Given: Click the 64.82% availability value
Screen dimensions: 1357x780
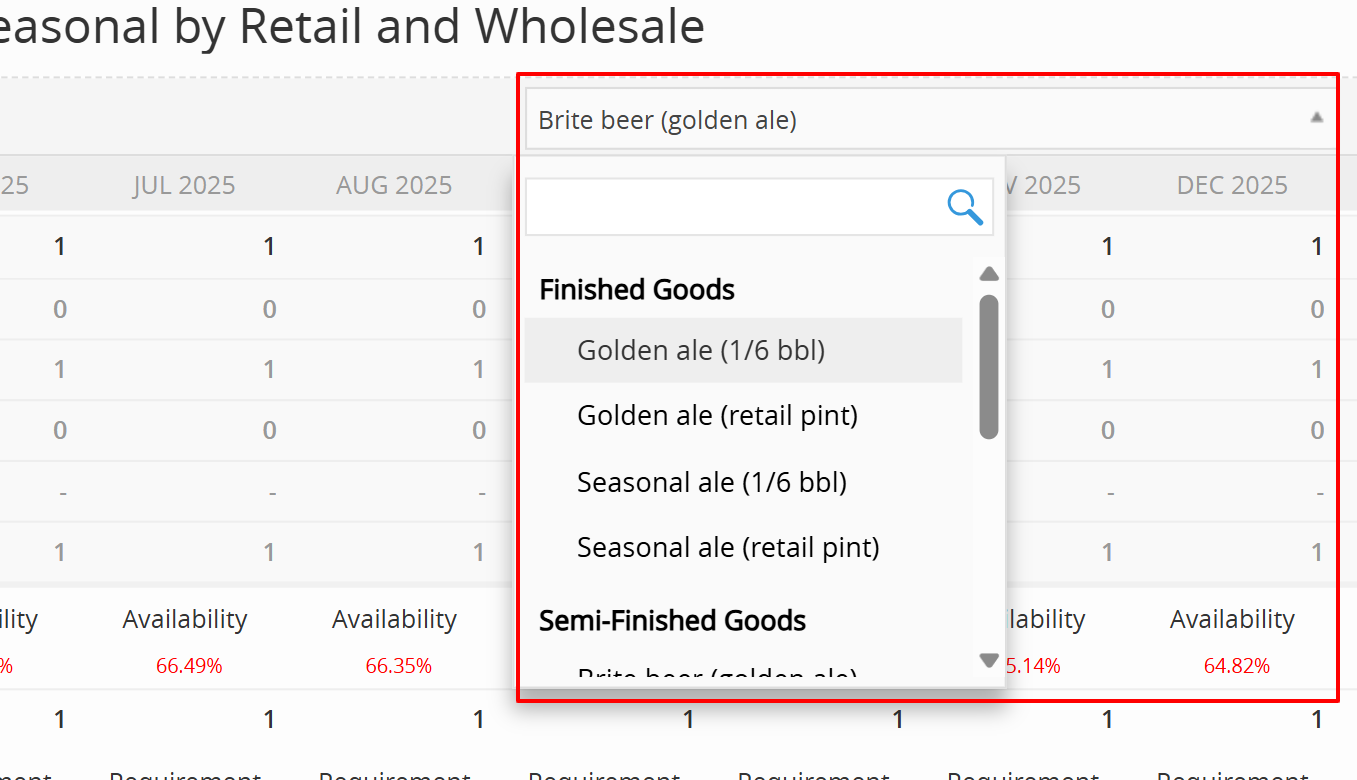Looking at the screenshot, I should coord(1237,666).
